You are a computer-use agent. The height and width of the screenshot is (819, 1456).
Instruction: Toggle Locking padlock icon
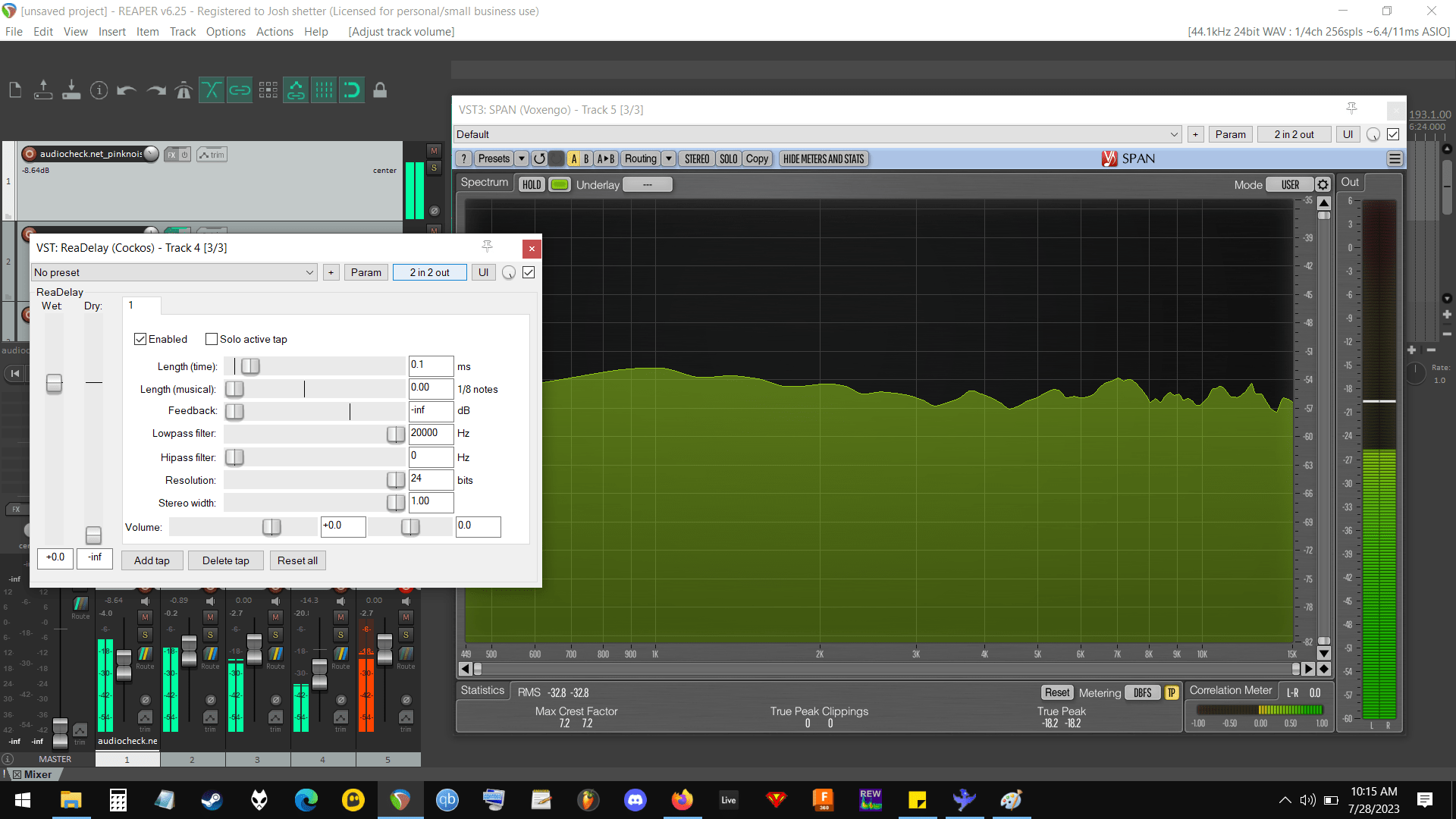click(380, 90)
